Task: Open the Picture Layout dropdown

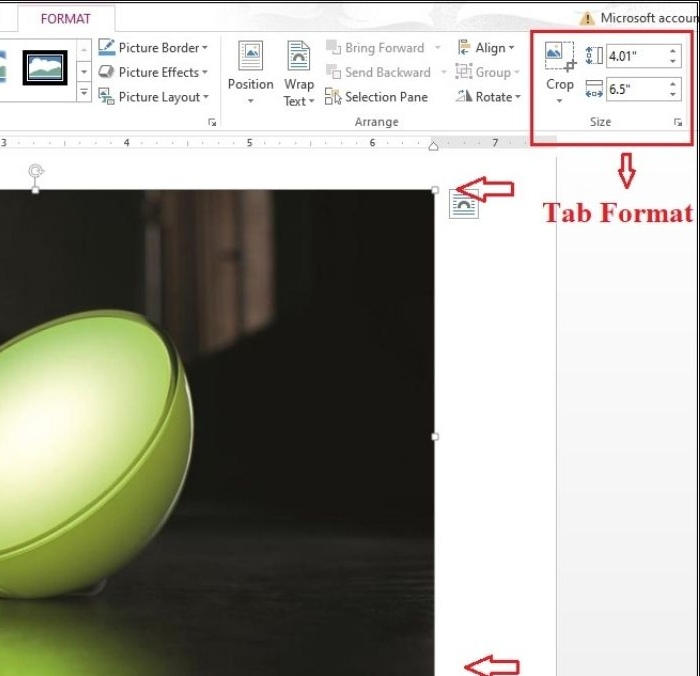Action: [154, 97]
